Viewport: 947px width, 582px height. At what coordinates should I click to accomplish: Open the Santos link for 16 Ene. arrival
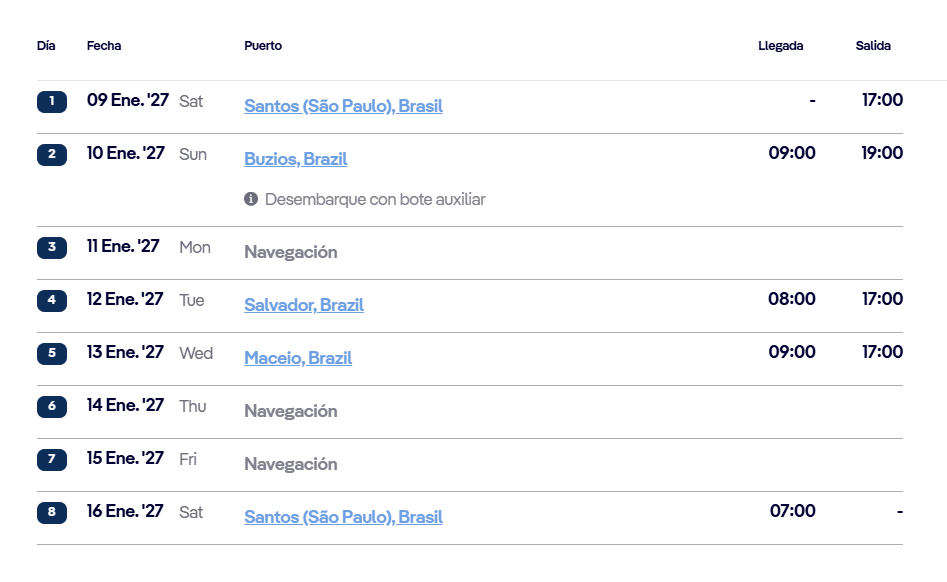point(343,517)
